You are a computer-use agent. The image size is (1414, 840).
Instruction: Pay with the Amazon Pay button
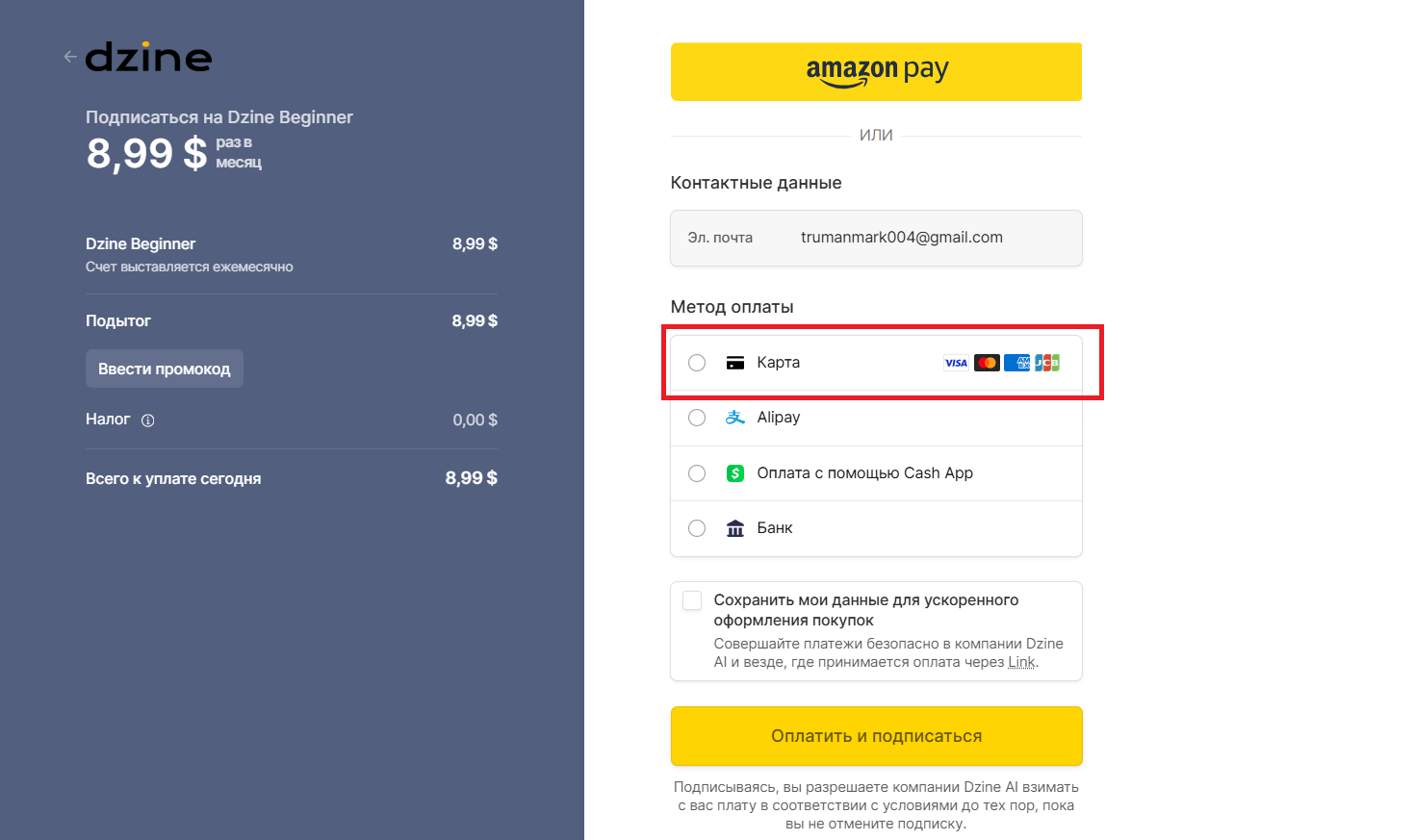[x=876, y=71]
